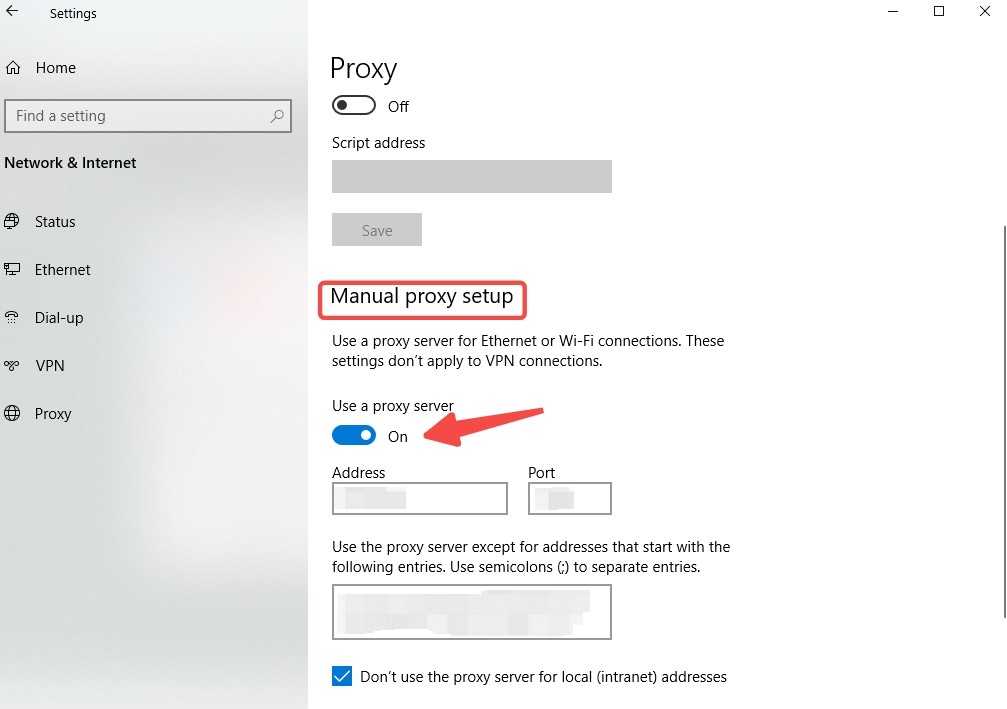Click the Proxy globe icon
1007x709 pixels.
click(x=12, y=413)
